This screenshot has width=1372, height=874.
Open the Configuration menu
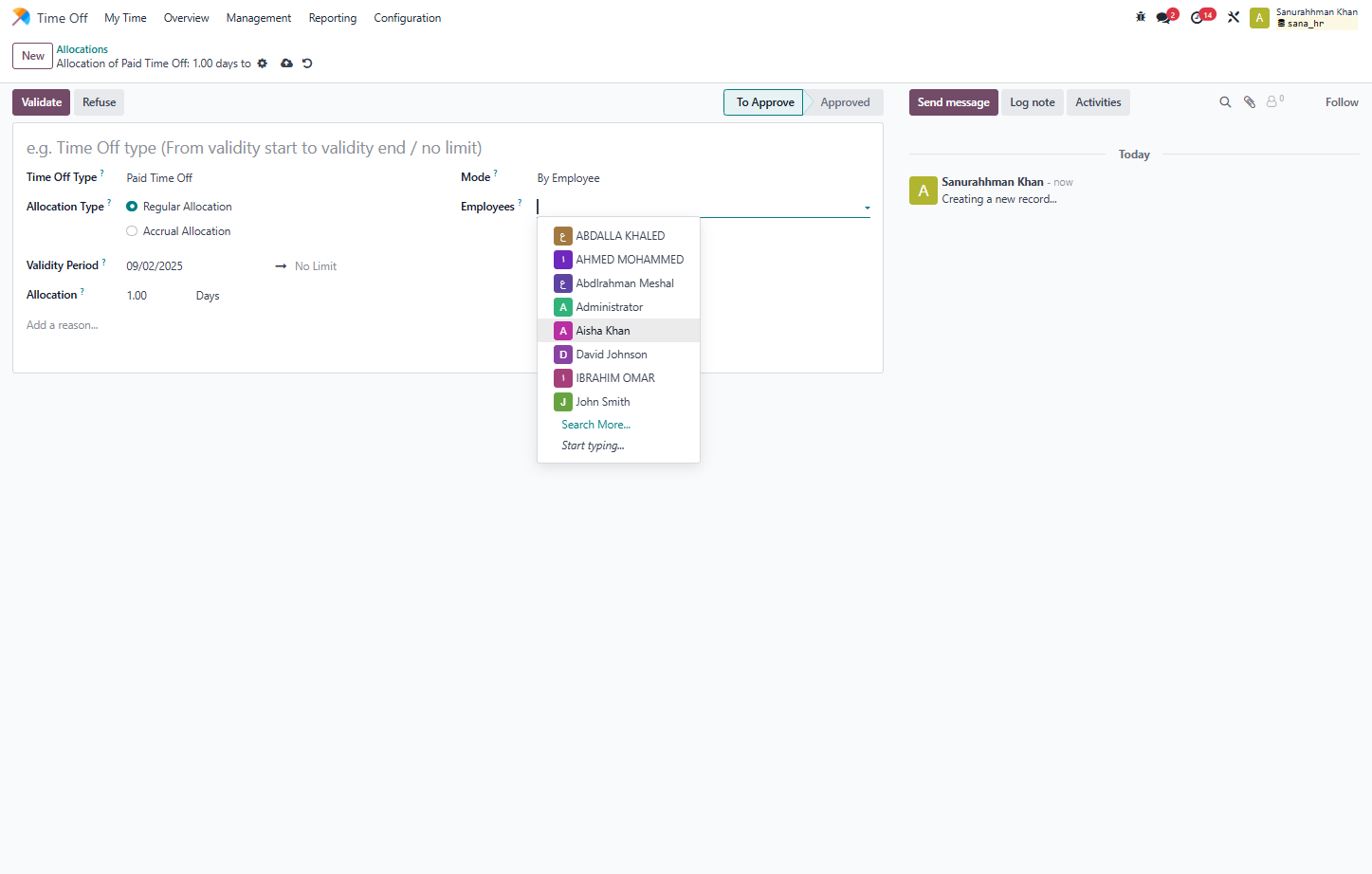click(x=408, y=18)
